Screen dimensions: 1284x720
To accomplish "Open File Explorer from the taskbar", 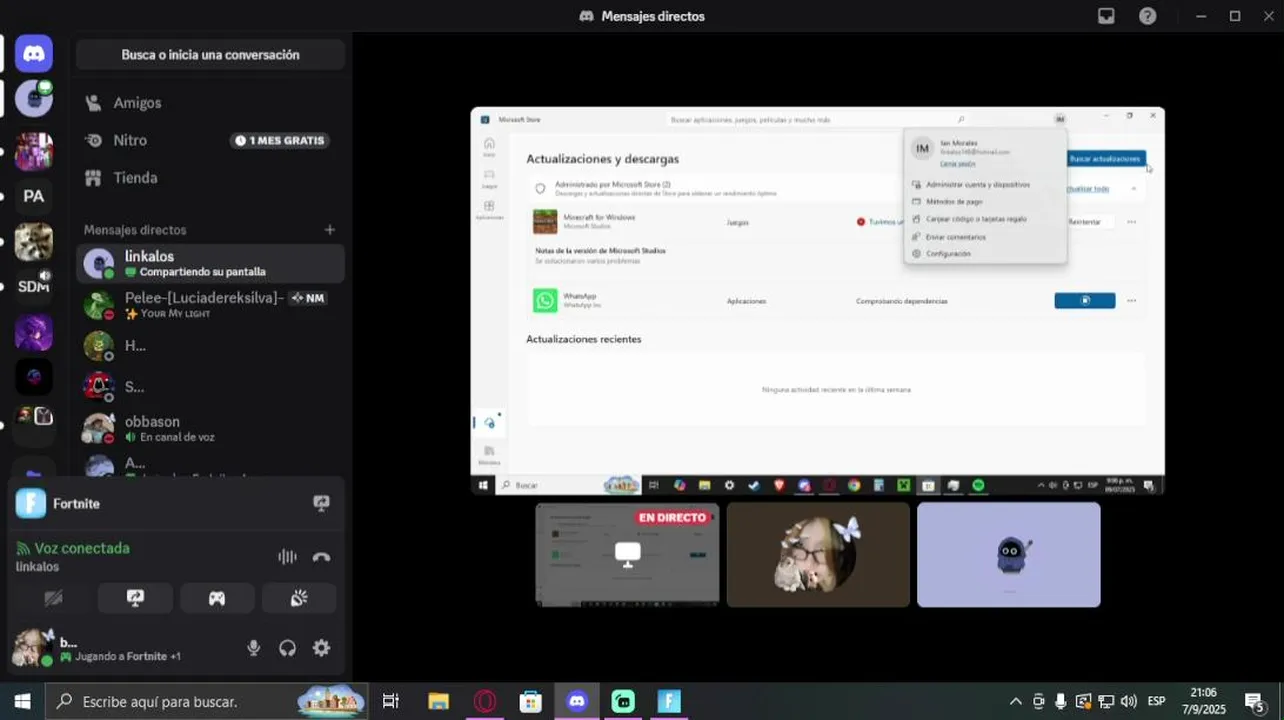I will pos(438,702).
